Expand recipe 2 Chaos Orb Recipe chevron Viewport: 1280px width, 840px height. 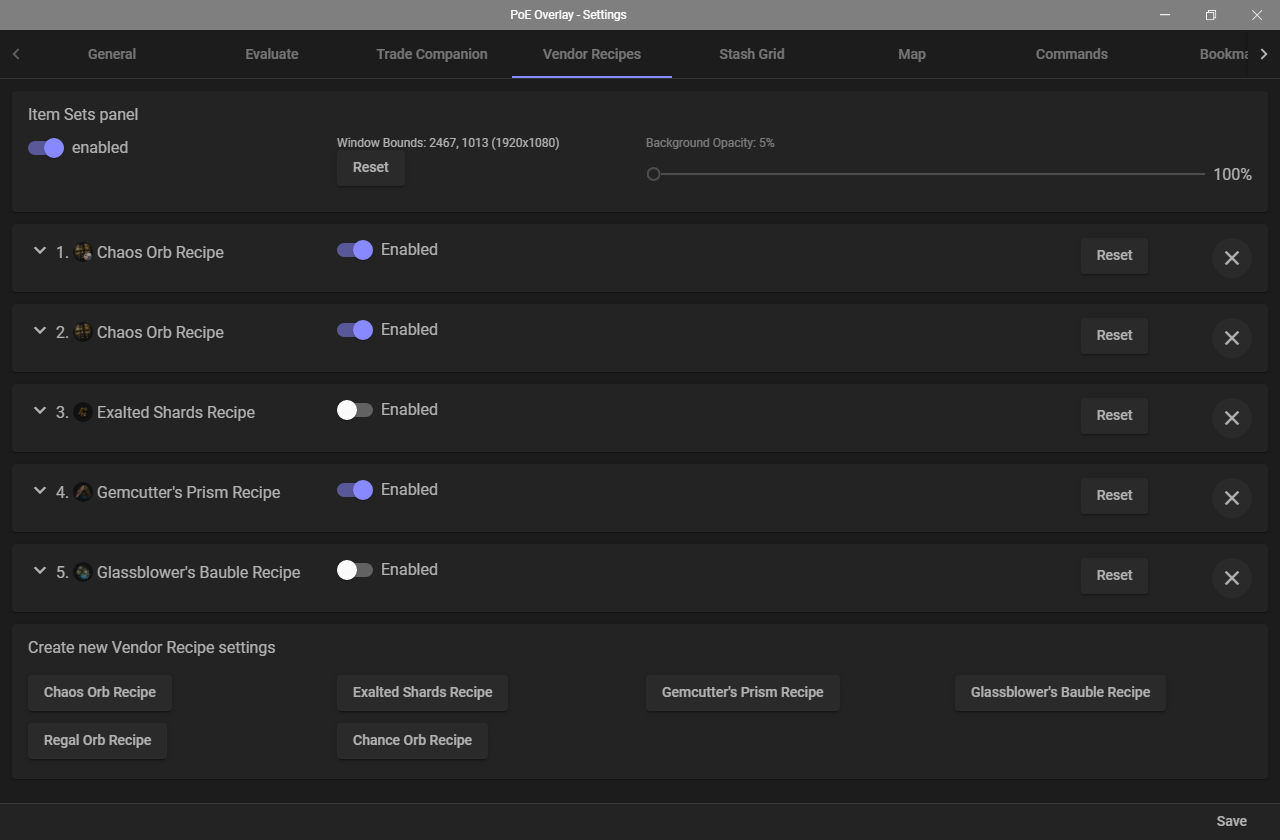tap(40, 331)
